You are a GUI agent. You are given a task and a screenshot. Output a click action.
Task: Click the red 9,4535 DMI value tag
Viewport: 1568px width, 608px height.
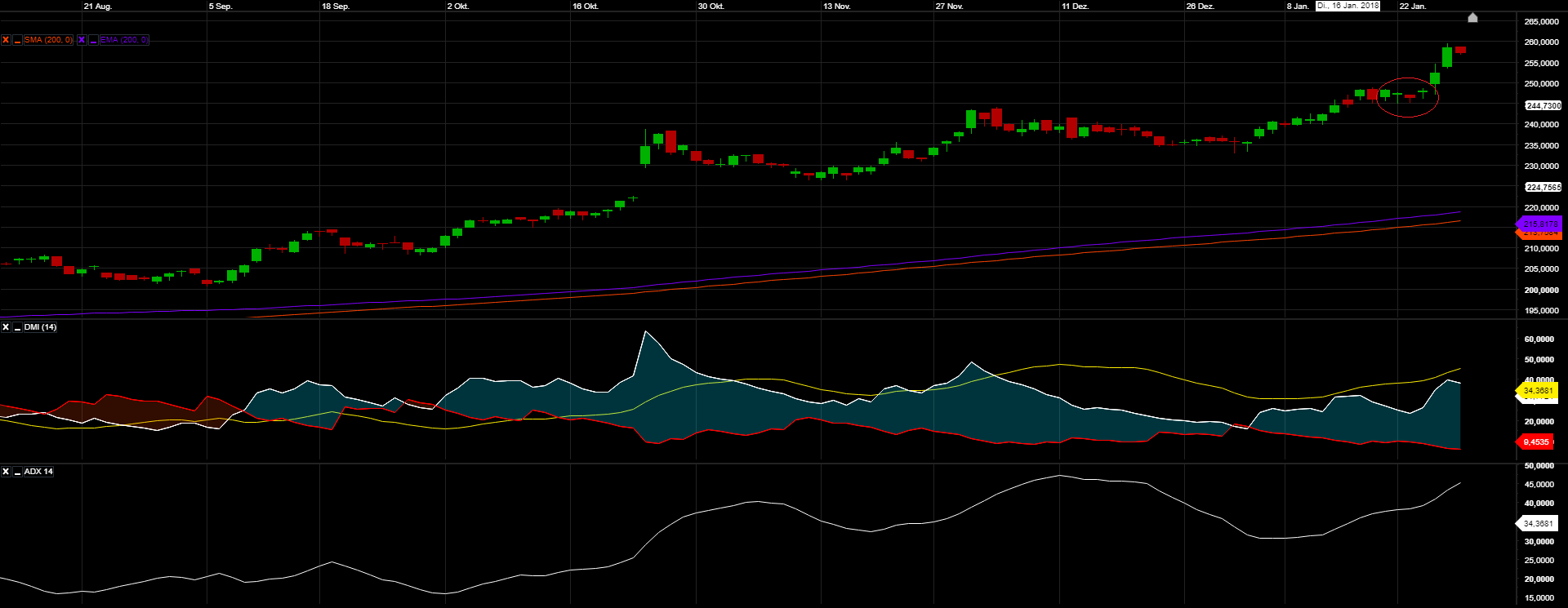coord(1535,442)
